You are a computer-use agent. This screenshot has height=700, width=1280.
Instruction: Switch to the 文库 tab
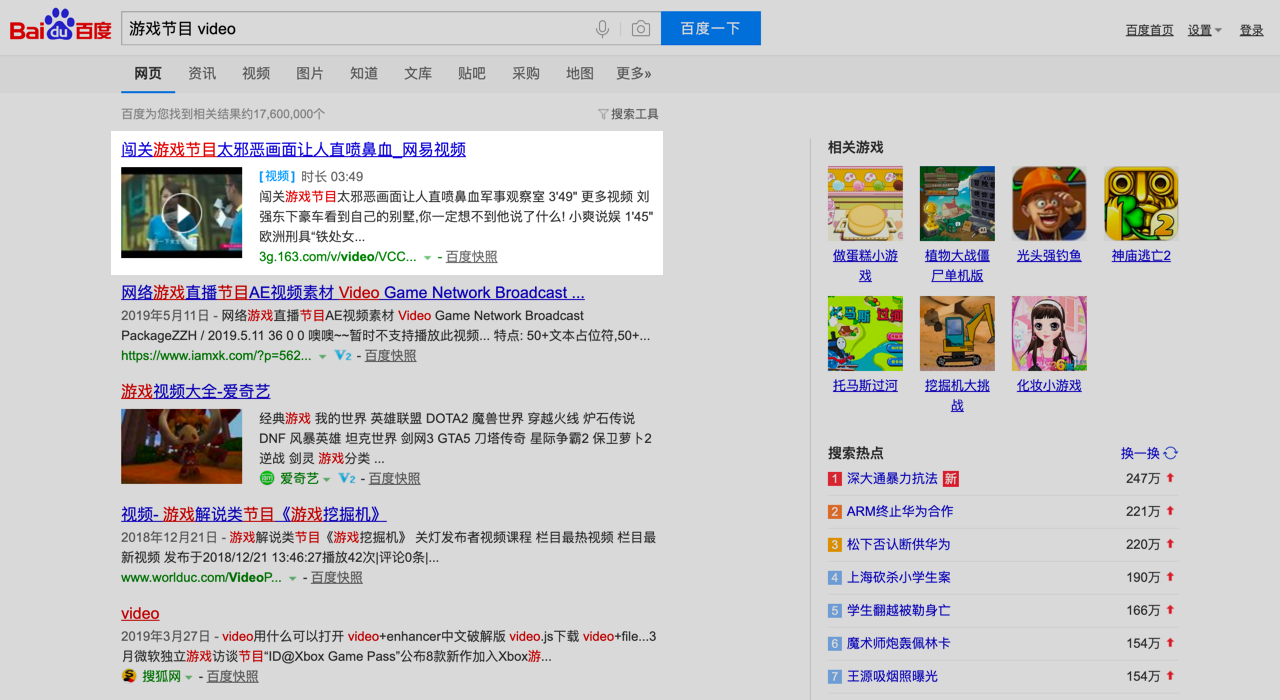[418, 73]
